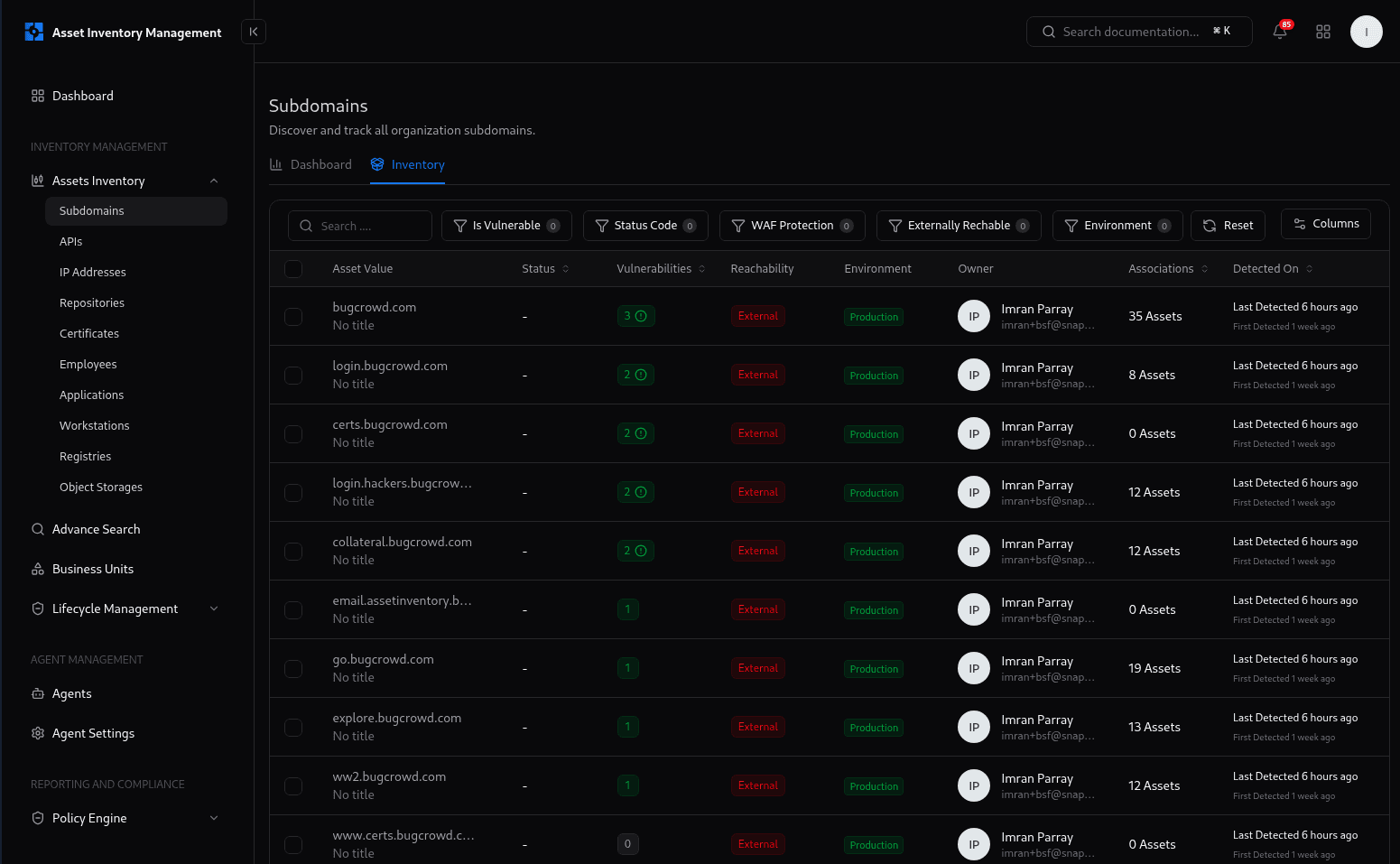The width and height of the screenshot is (1400, 864).
Task: Click the Policy Engine shield icon
Action: [x=38, y=818]
